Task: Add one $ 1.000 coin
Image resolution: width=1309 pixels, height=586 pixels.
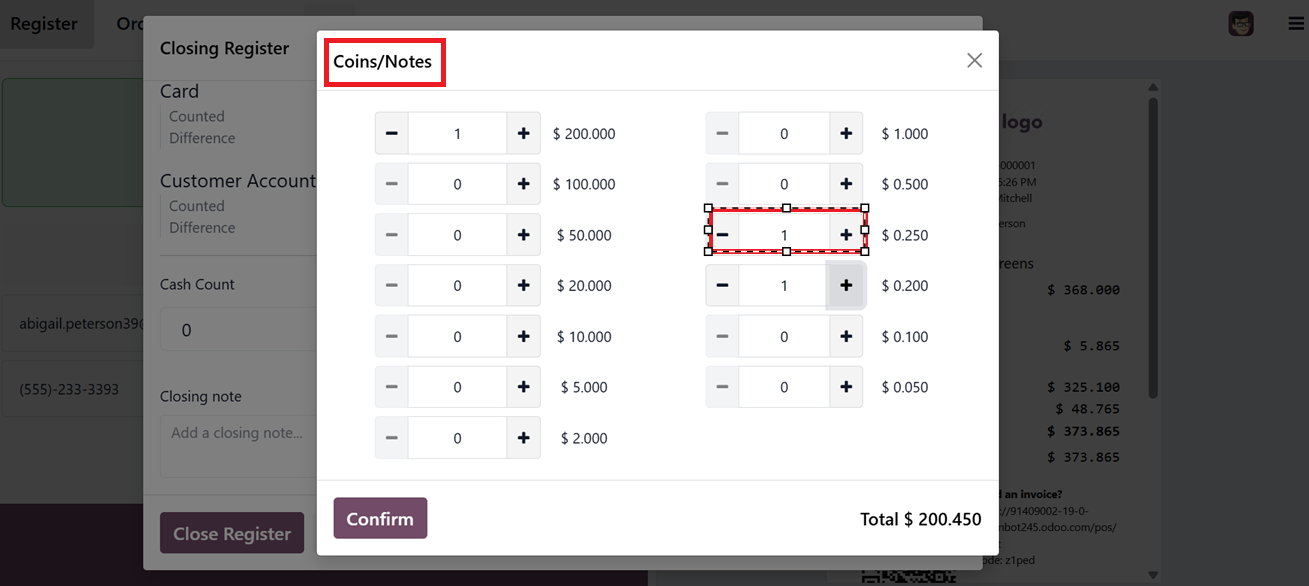Action: (x=846, y=133)
